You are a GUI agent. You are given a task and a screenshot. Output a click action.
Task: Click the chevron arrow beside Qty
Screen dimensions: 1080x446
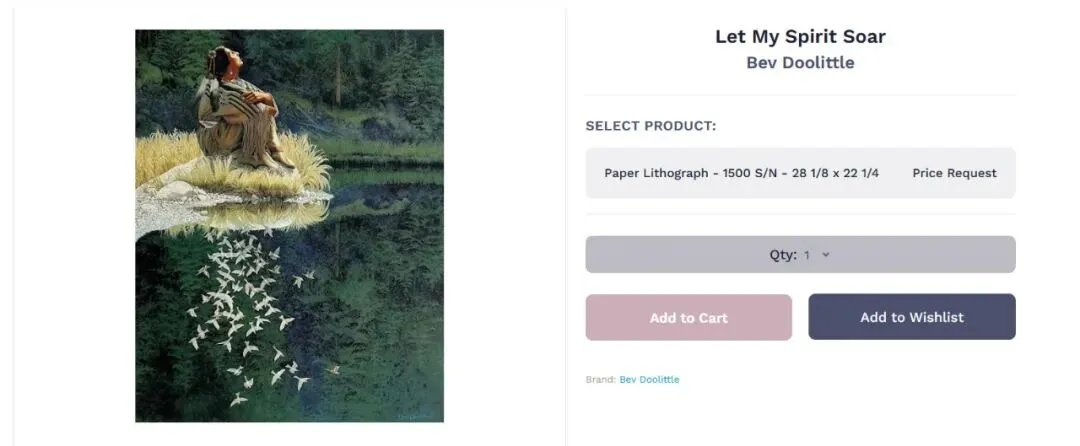825,255
